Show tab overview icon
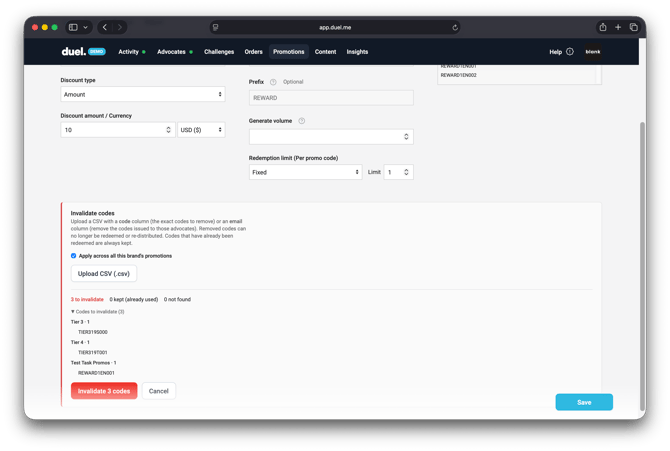Screen dimensions: 670x451 (x=634, y=27)
